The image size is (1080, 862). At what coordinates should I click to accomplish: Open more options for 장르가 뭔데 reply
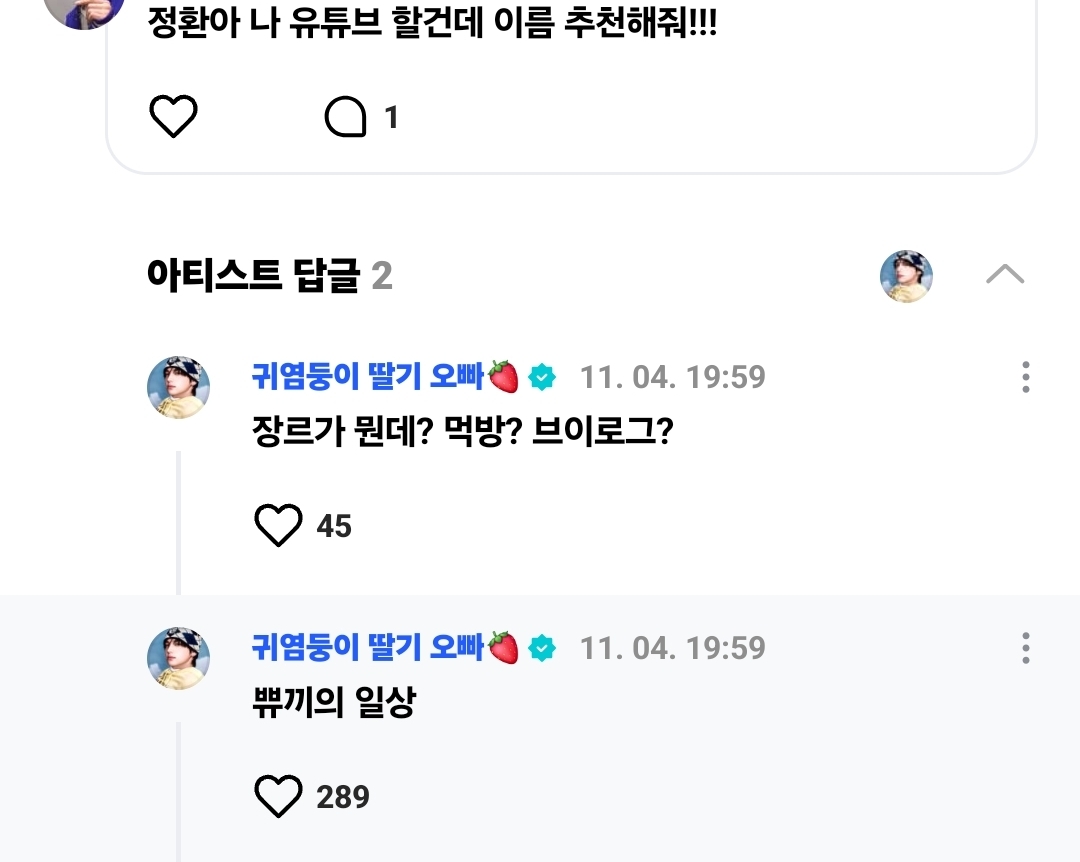1026,377
